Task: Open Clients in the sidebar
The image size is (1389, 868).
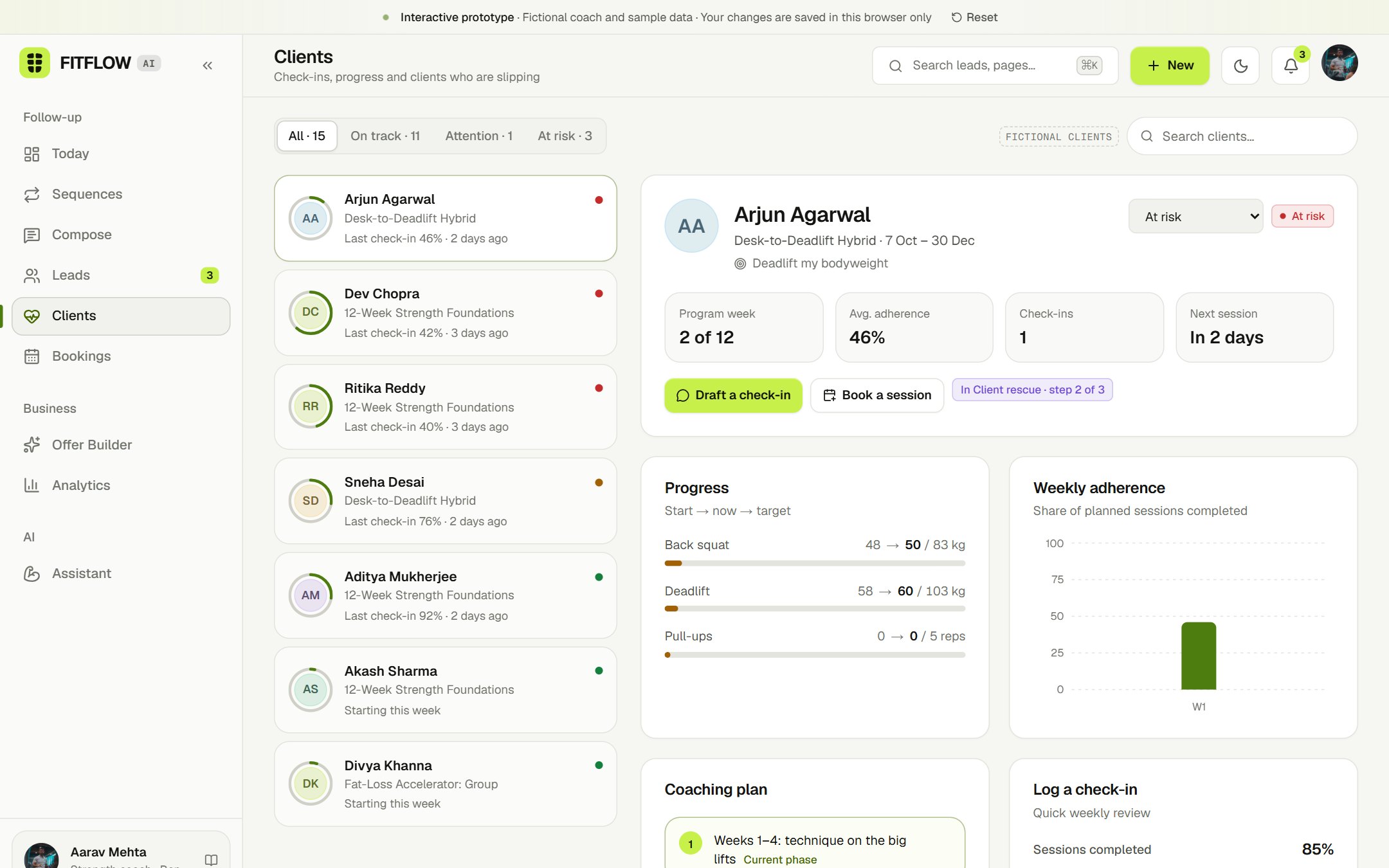Action: pyautogui.click(x=121, y=316)
